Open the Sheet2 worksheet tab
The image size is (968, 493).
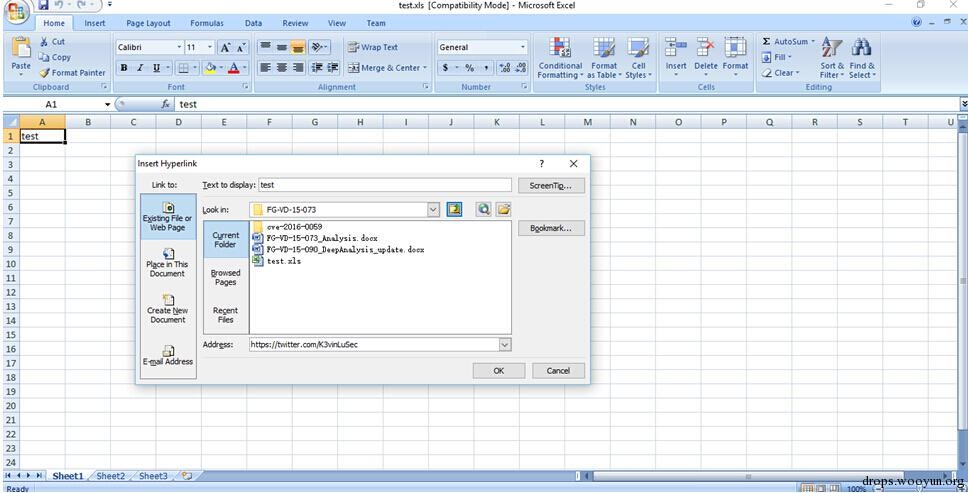(111, 476)
